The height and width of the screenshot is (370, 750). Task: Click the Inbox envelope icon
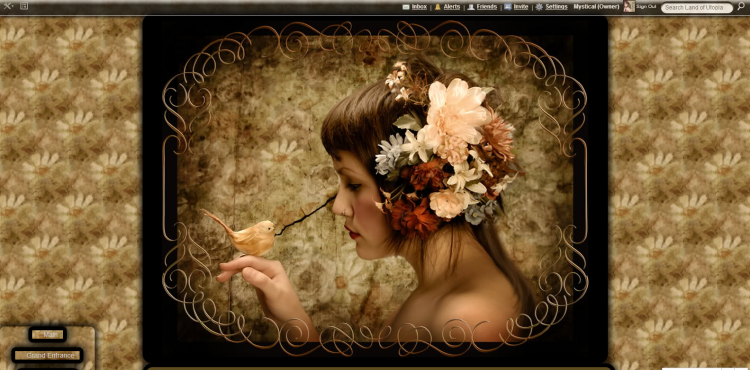[x=406, y=7]
